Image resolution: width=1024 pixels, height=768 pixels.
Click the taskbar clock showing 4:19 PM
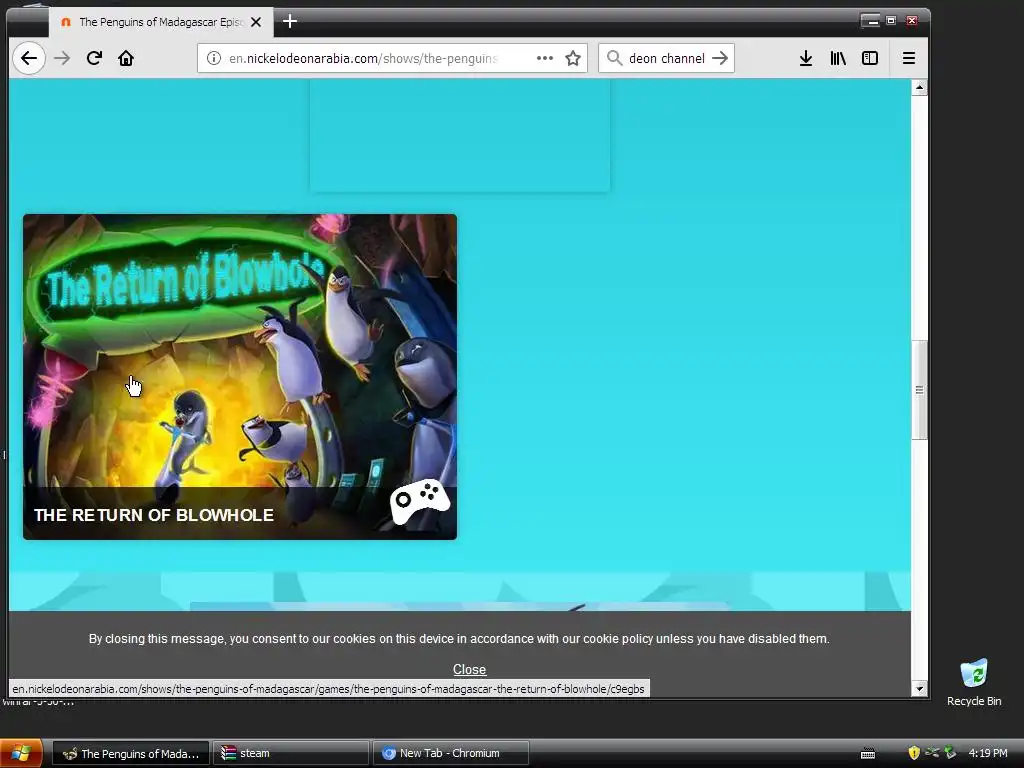click(x=988, y=753)
